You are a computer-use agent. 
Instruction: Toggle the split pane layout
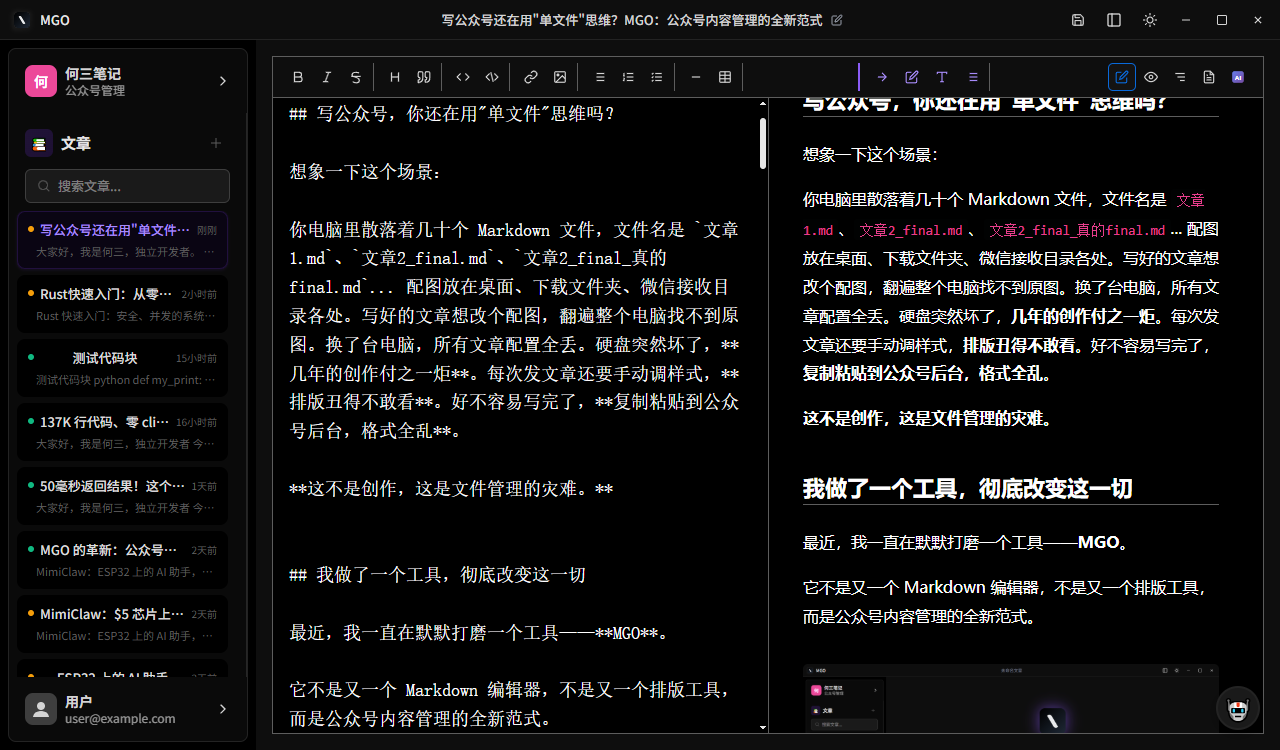(x=1113, y=20)
